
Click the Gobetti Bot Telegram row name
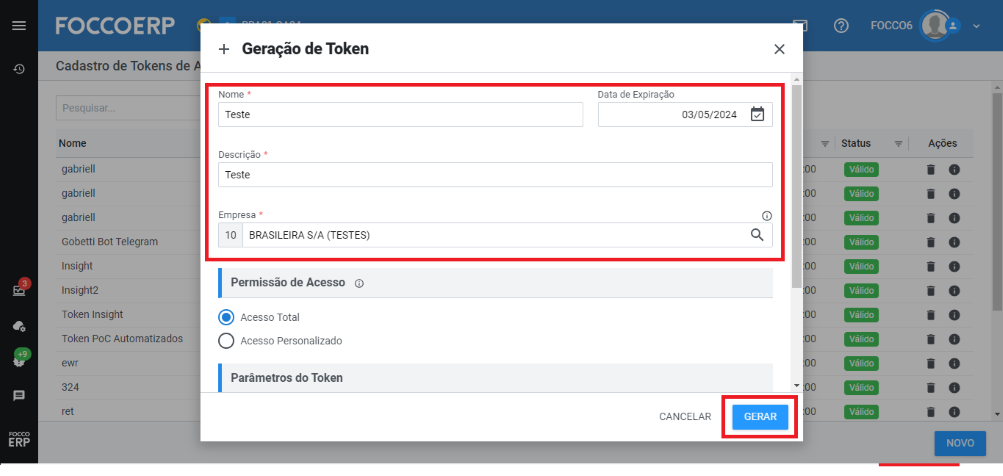pyautogui.click(x=109, y=242)
